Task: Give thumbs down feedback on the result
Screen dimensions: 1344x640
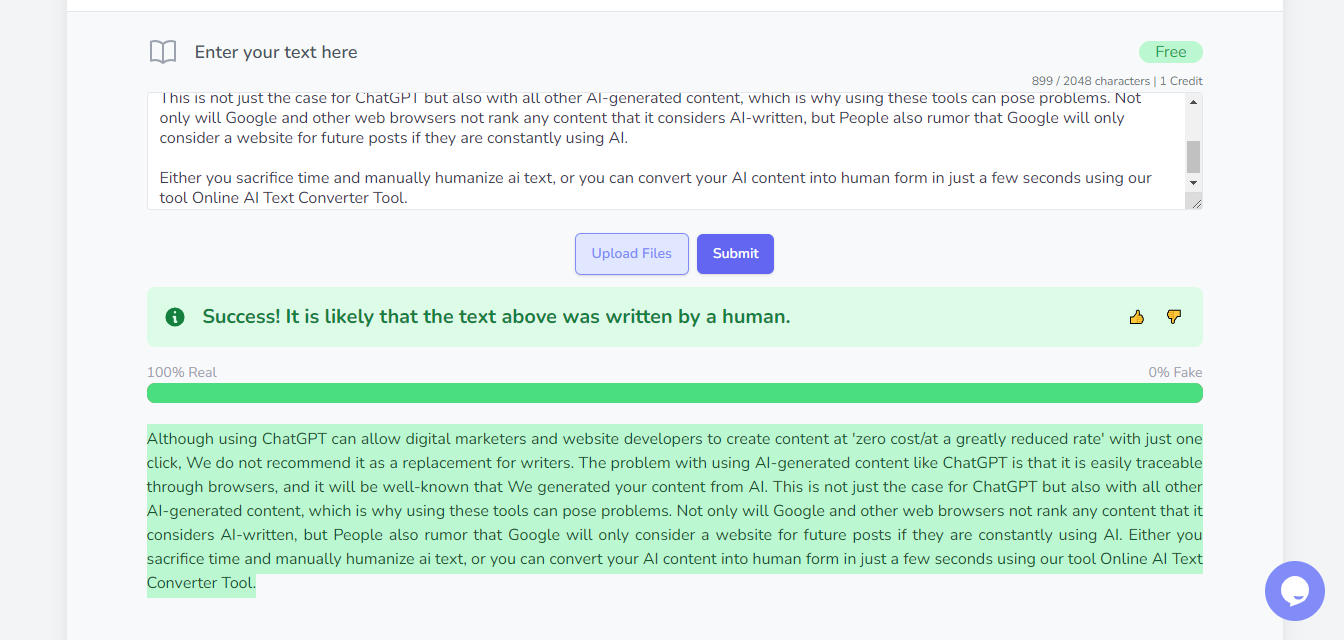Action: 1174,317
